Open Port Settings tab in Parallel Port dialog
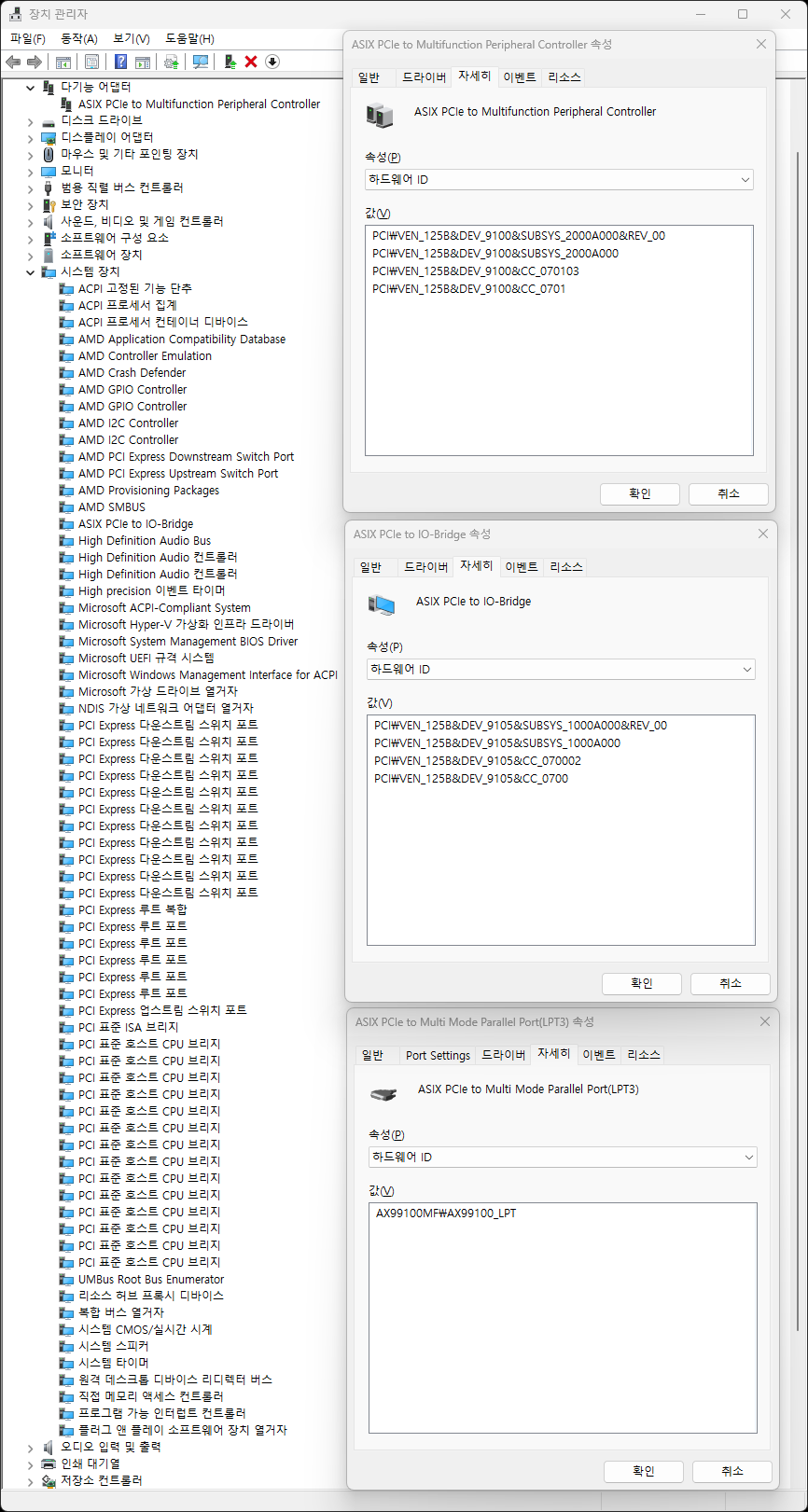 (438, 1055)
